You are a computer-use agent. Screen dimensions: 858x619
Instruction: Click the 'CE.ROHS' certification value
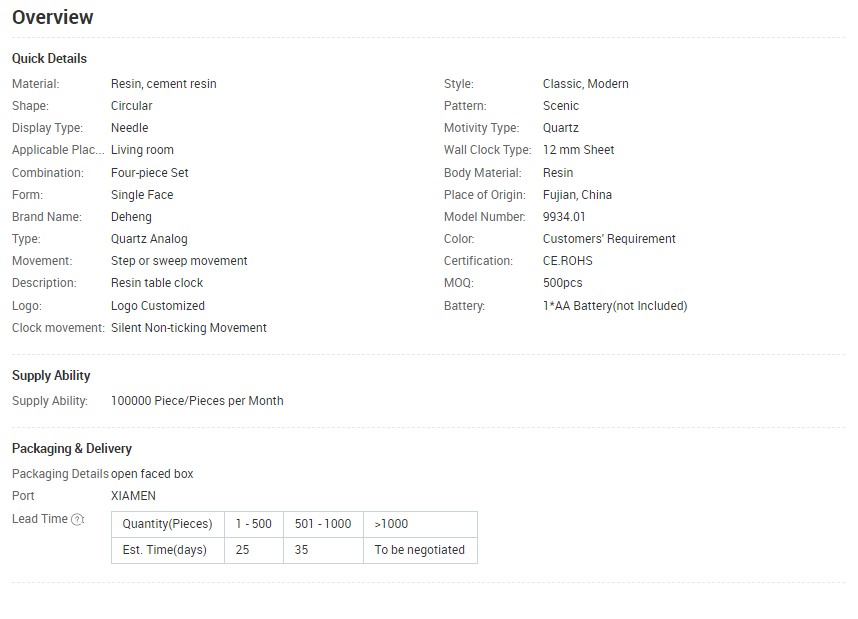(x=567, y=261)
